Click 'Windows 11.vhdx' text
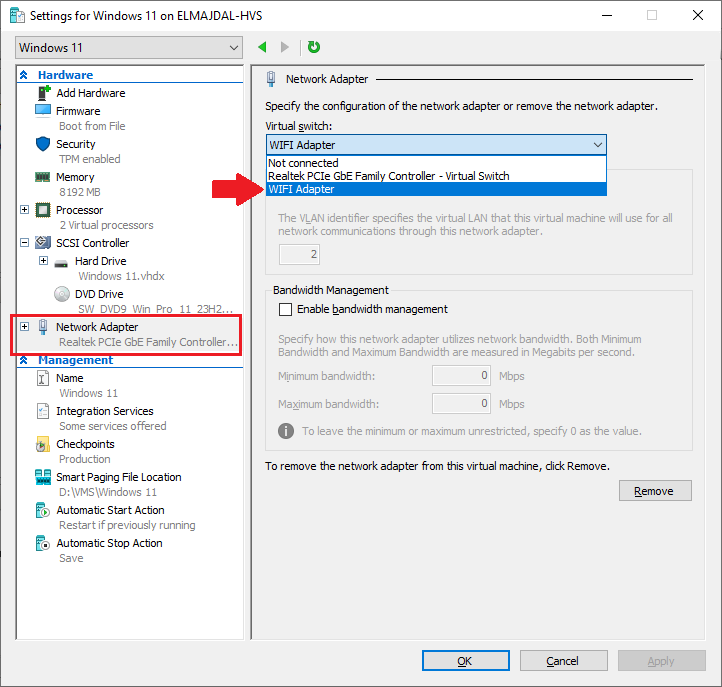Image resolution: width=722 pixels, height=687 pixels. [x=121, y=276]
